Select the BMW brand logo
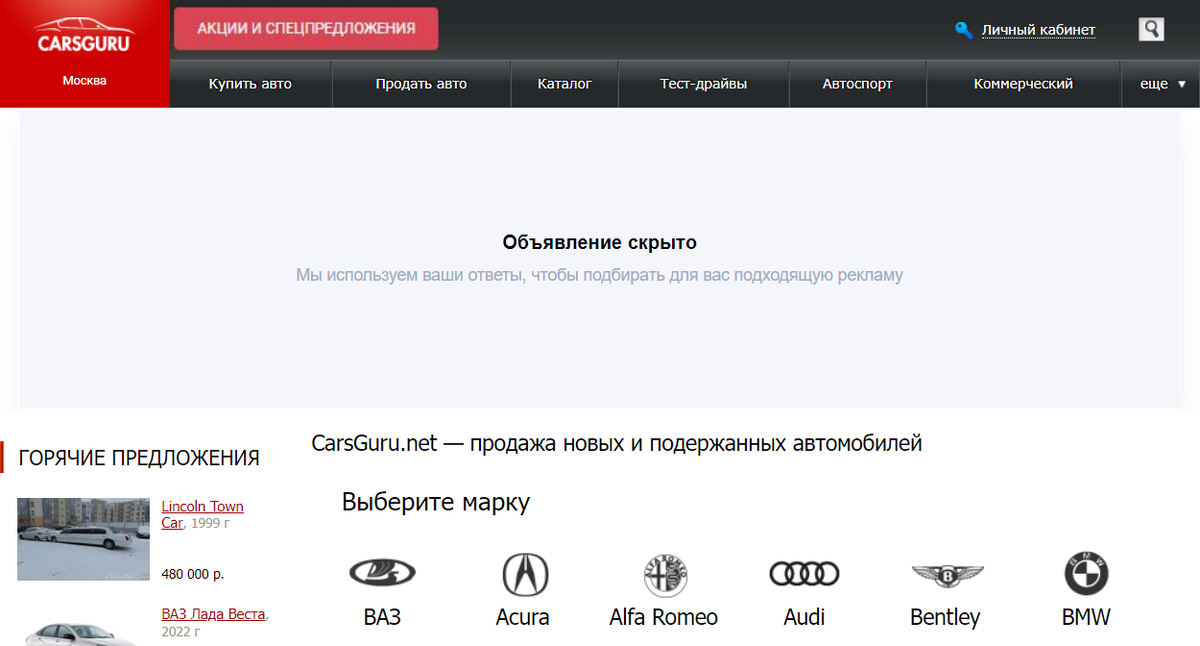This screenshot has width=1200, height=646. [x=1085, y=574]
